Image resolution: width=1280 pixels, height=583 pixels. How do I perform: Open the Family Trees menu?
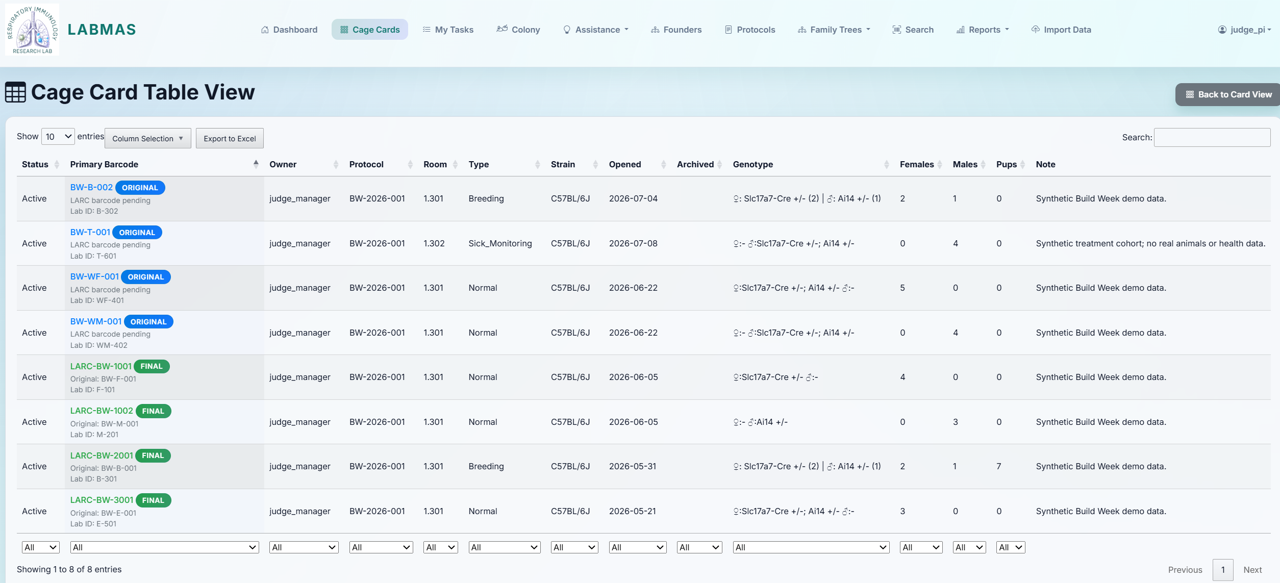[834, 30]
